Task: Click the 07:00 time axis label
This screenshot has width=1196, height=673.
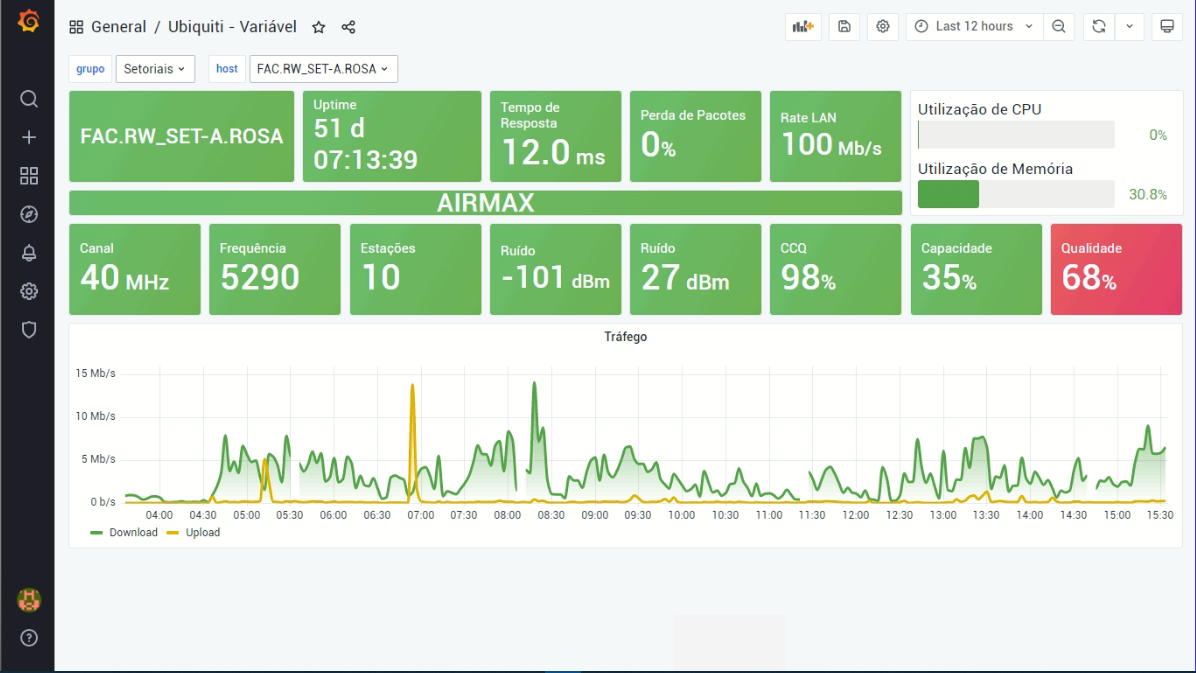Action: pyautogui.click(x=420, y=515)
